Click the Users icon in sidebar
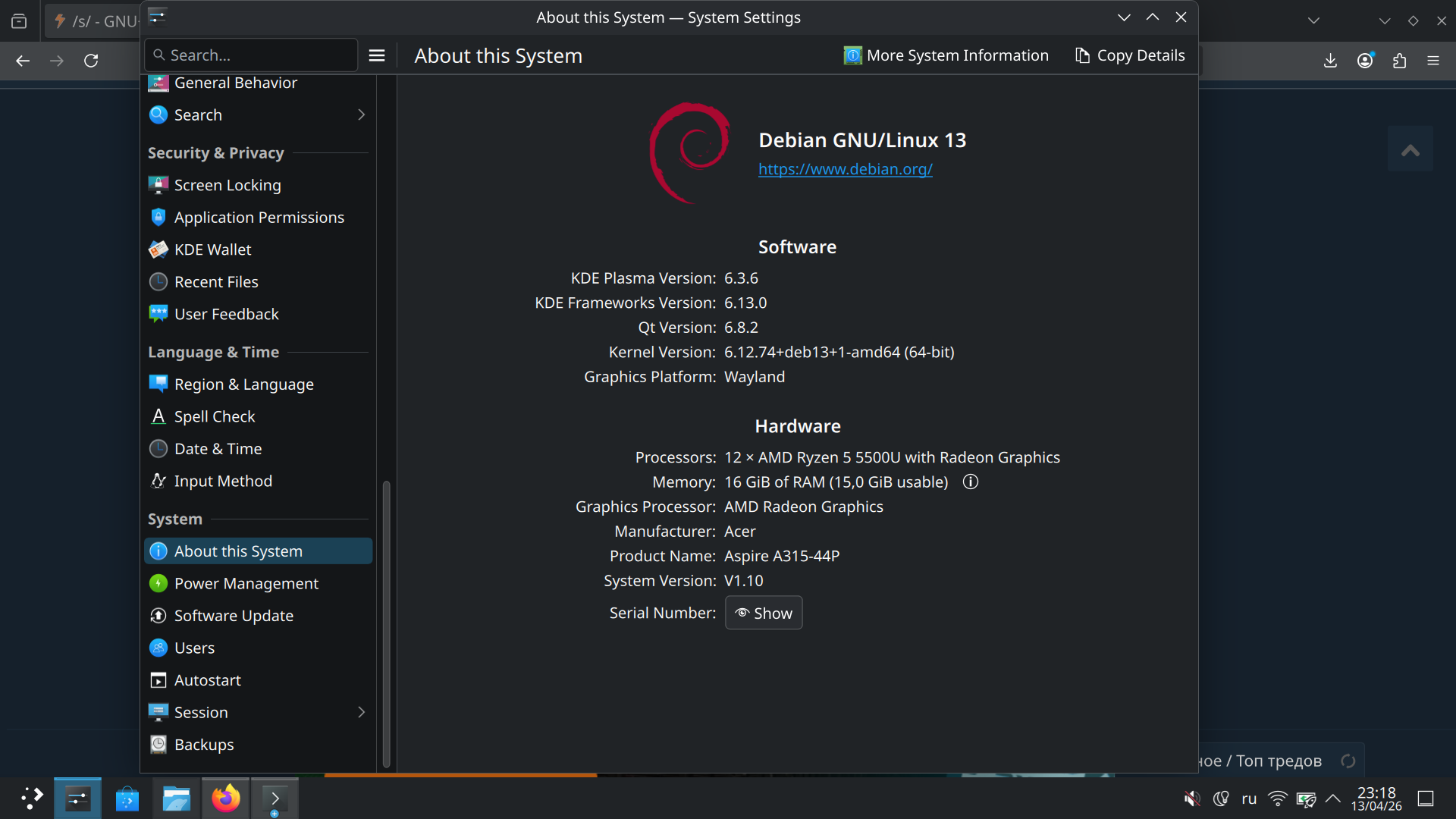1456x819 pixels. coord(158,648)
